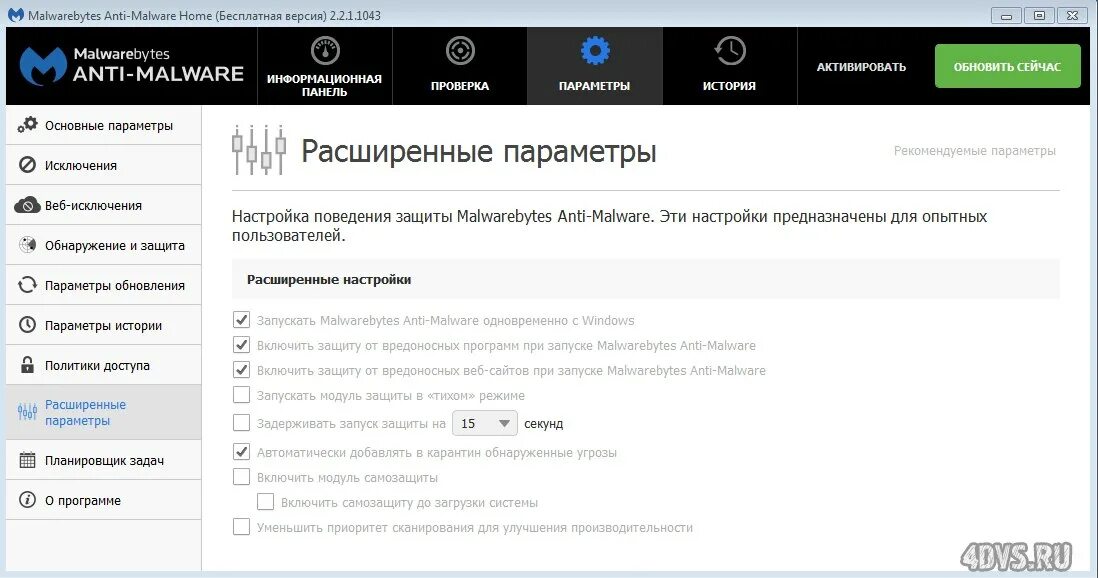The width and height of the screenshot is (1098, 578).
Task: Click the green Обновить сейчас button
Action: pyautogui.click(x=1007, y=66)
